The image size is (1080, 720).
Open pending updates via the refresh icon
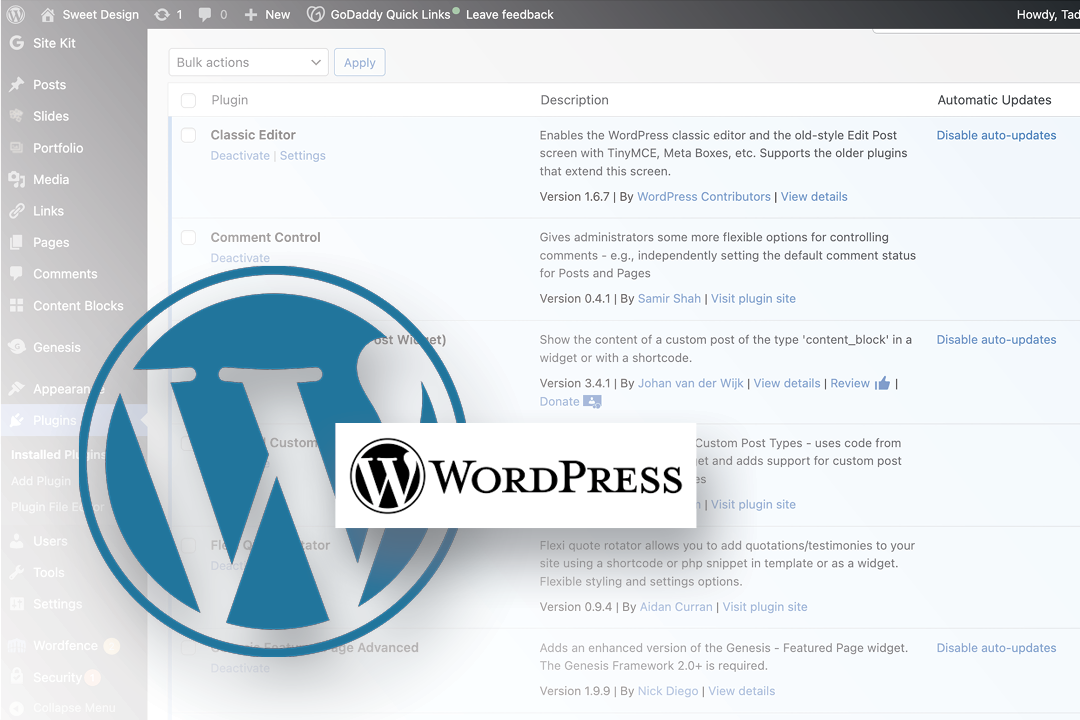(x=163, y=14)
